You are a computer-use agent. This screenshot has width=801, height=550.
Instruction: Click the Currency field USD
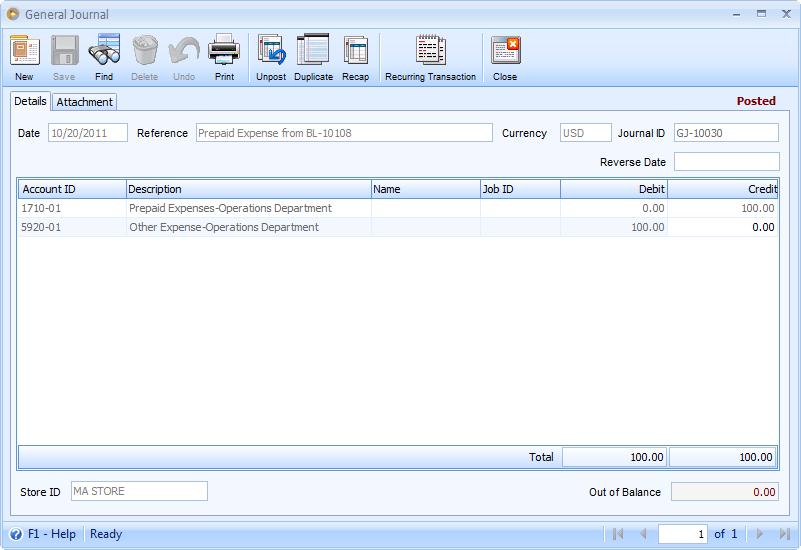(585, 133)
